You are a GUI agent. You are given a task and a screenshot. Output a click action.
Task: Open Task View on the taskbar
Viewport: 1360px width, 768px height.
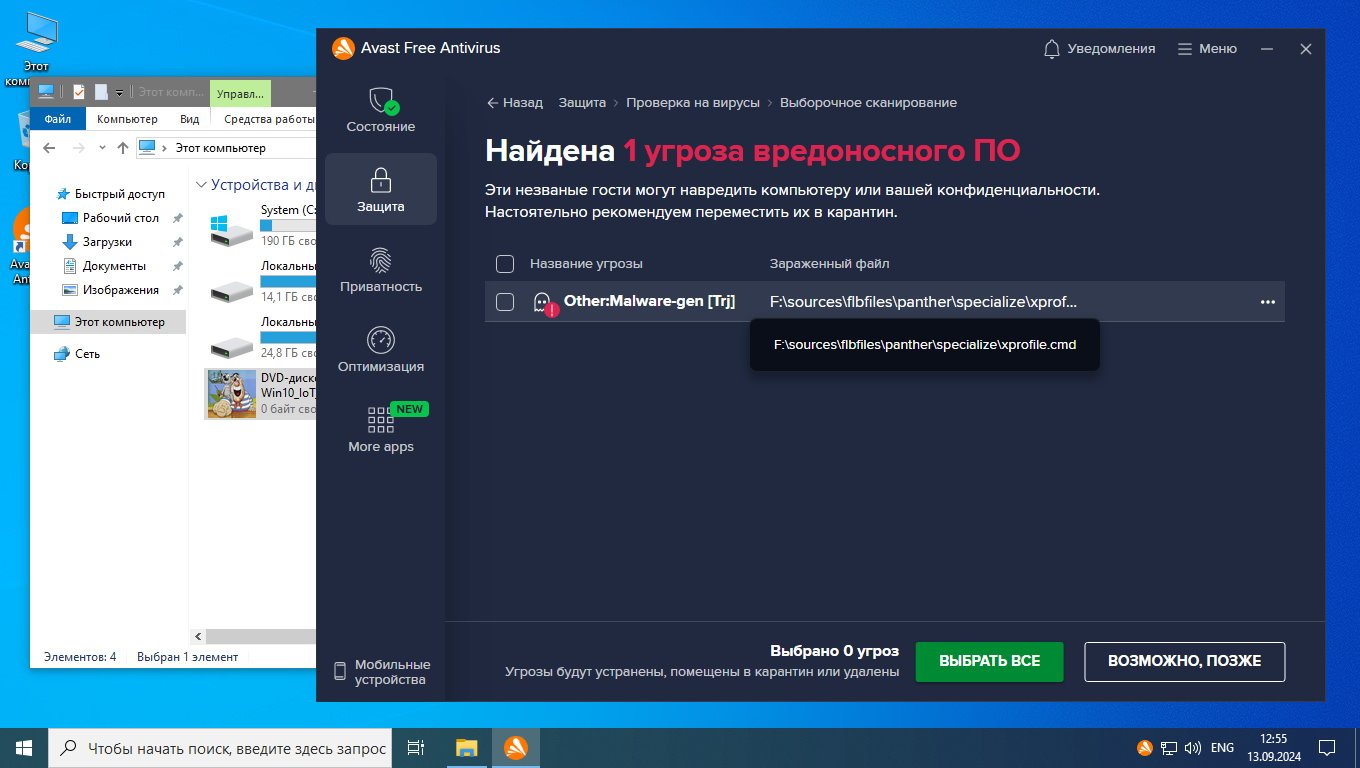(x=416, y=747)
